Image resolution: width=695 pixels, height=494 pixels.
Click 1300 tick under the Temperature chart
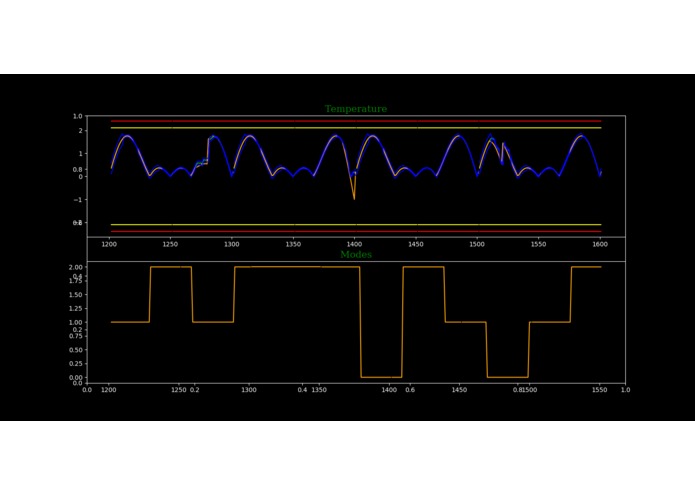[232, 244]
